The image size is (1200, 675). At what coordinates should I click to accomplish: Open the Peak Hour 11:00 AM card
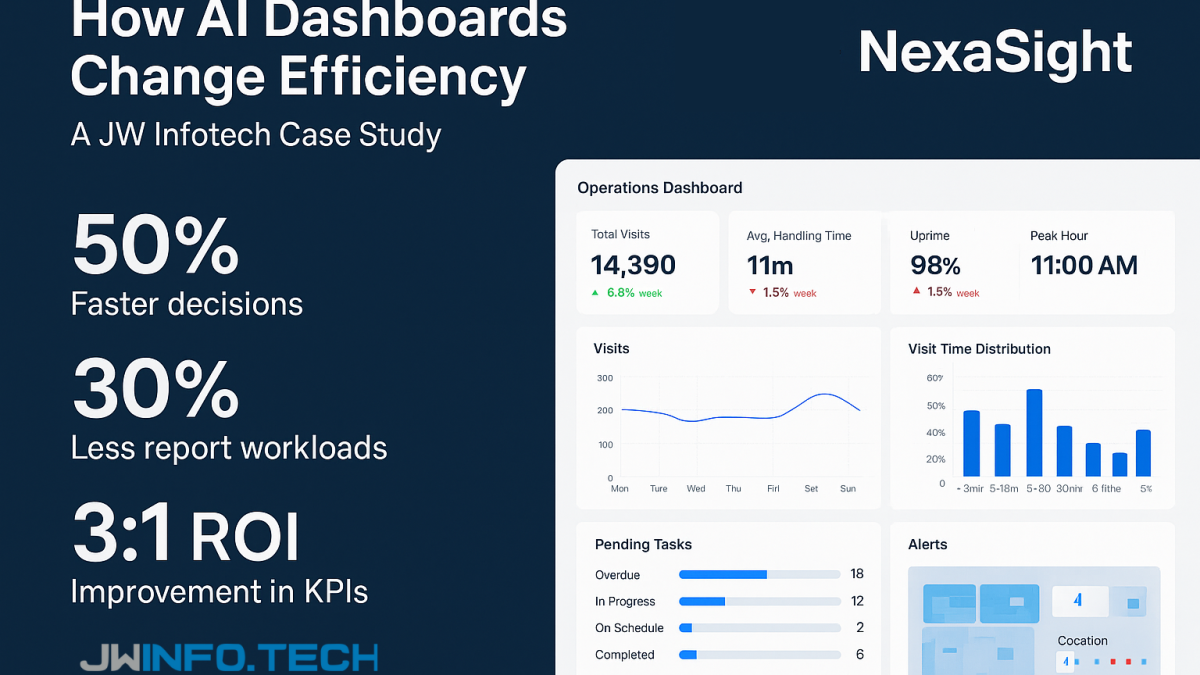pos(1084,264)
